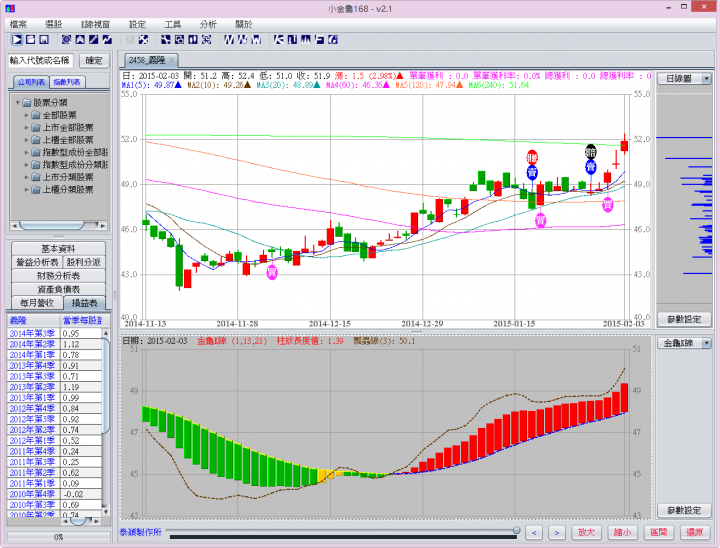Expand the 上市全部股票 folder
This screenshot has height=548, width=720.
pyautogui.click(x=26, y=127)
